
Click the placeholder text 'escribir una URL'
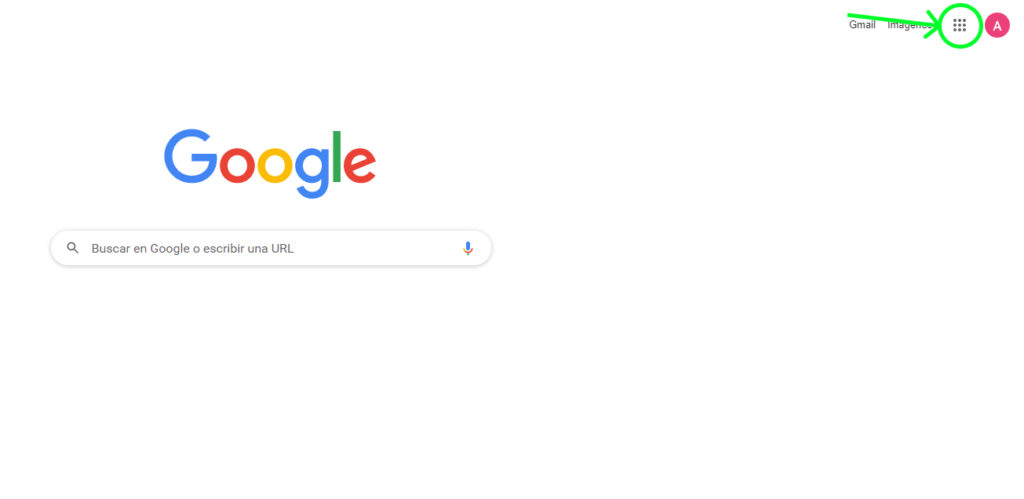point(248,248)
